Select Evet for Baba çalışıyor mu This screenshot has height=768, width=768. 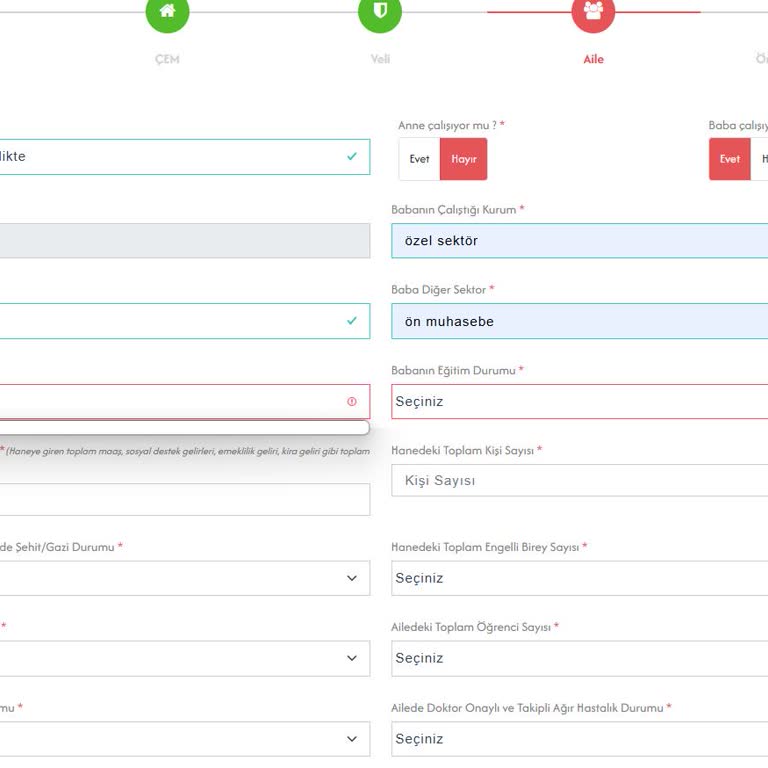(x=730, y=159)
